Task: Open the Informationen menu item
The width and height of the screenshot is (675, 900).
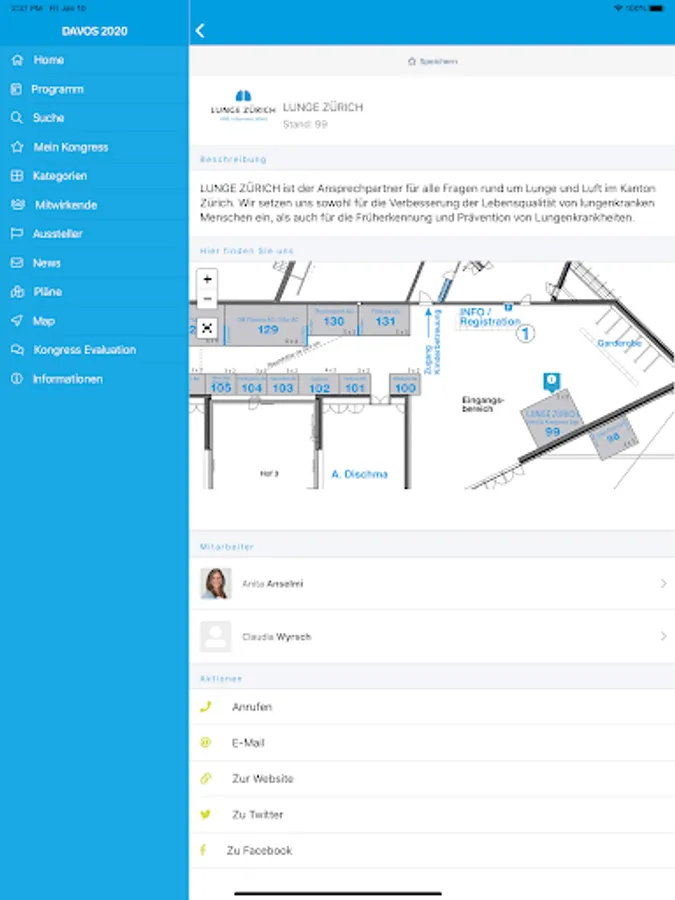Action: click(94, 378)
